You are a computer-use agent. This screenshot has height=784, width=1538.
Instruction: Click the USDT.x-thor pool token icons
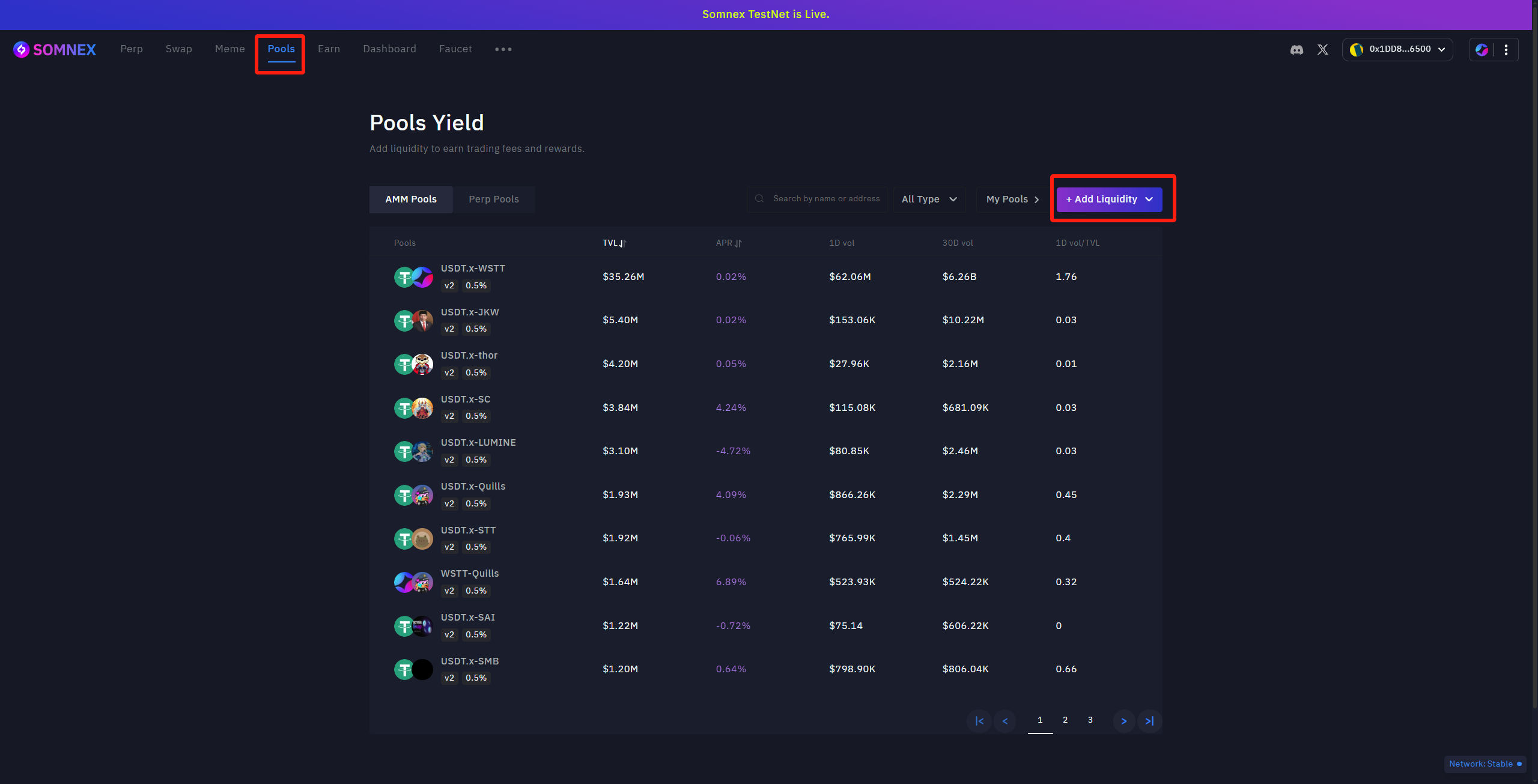tap(413, 364)
